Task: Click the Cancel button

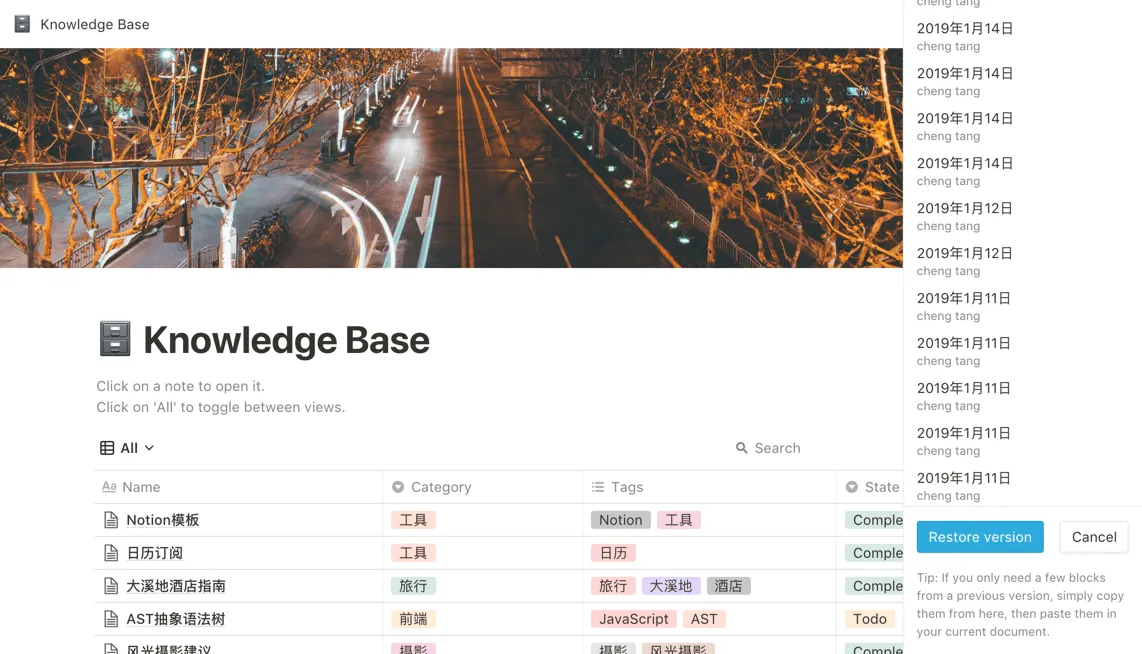Action: [1094, 537]
